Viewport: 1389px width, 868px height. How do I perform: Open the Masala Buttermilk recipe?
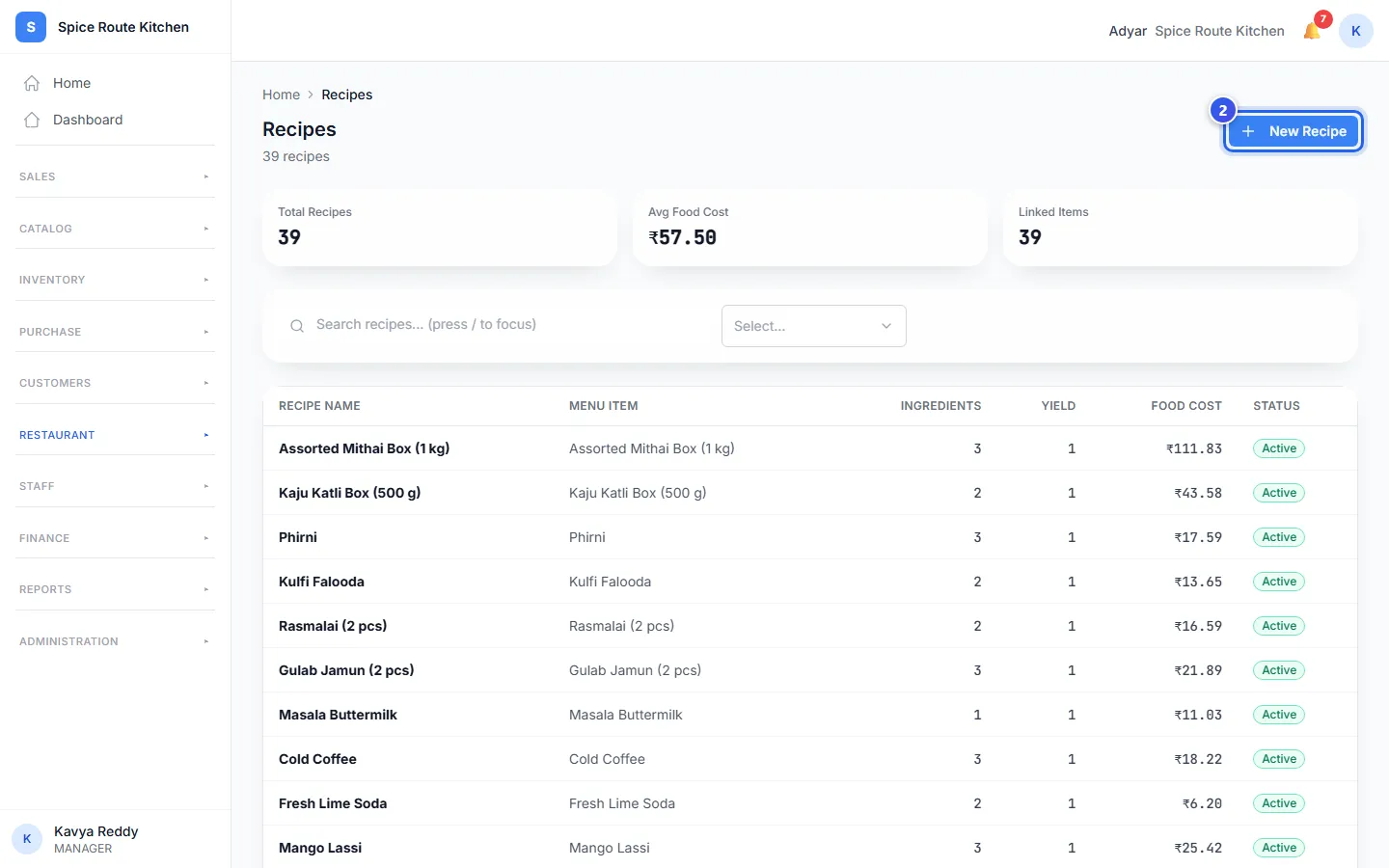(809, 715)
